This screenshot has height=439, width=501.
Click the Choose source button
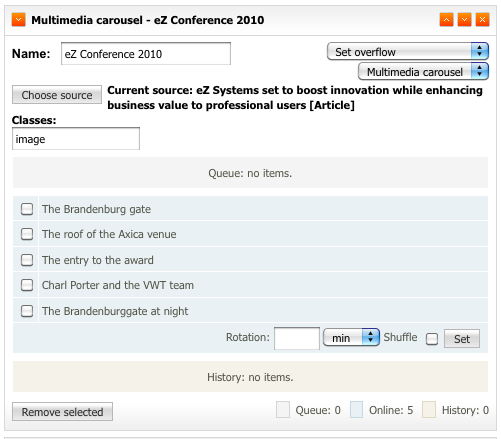(x=57, y=95)
